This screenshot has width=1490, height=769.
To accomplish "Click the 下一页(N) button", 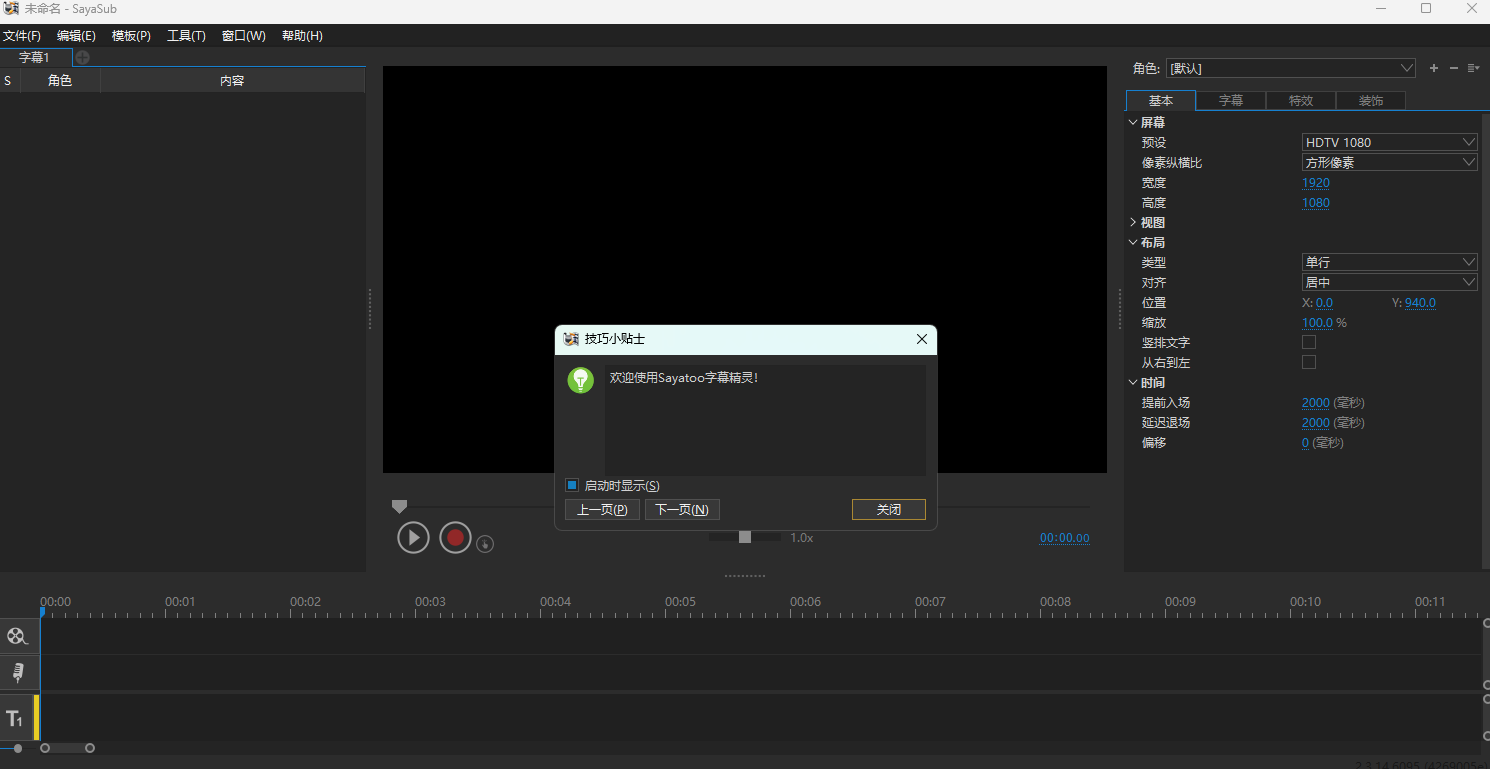I will 682,509.
